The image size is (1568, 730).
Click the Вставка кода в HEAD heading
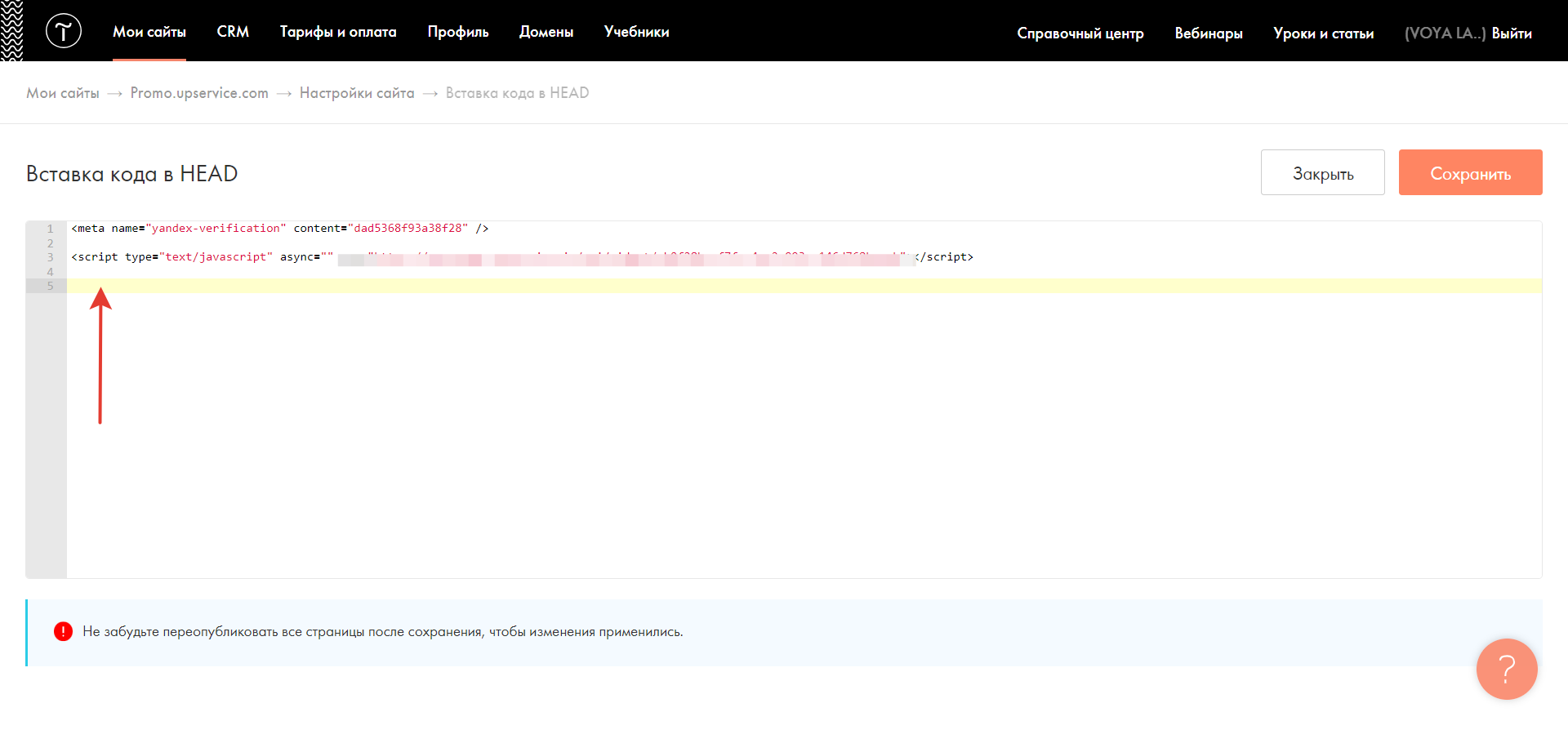coord(132,174)
